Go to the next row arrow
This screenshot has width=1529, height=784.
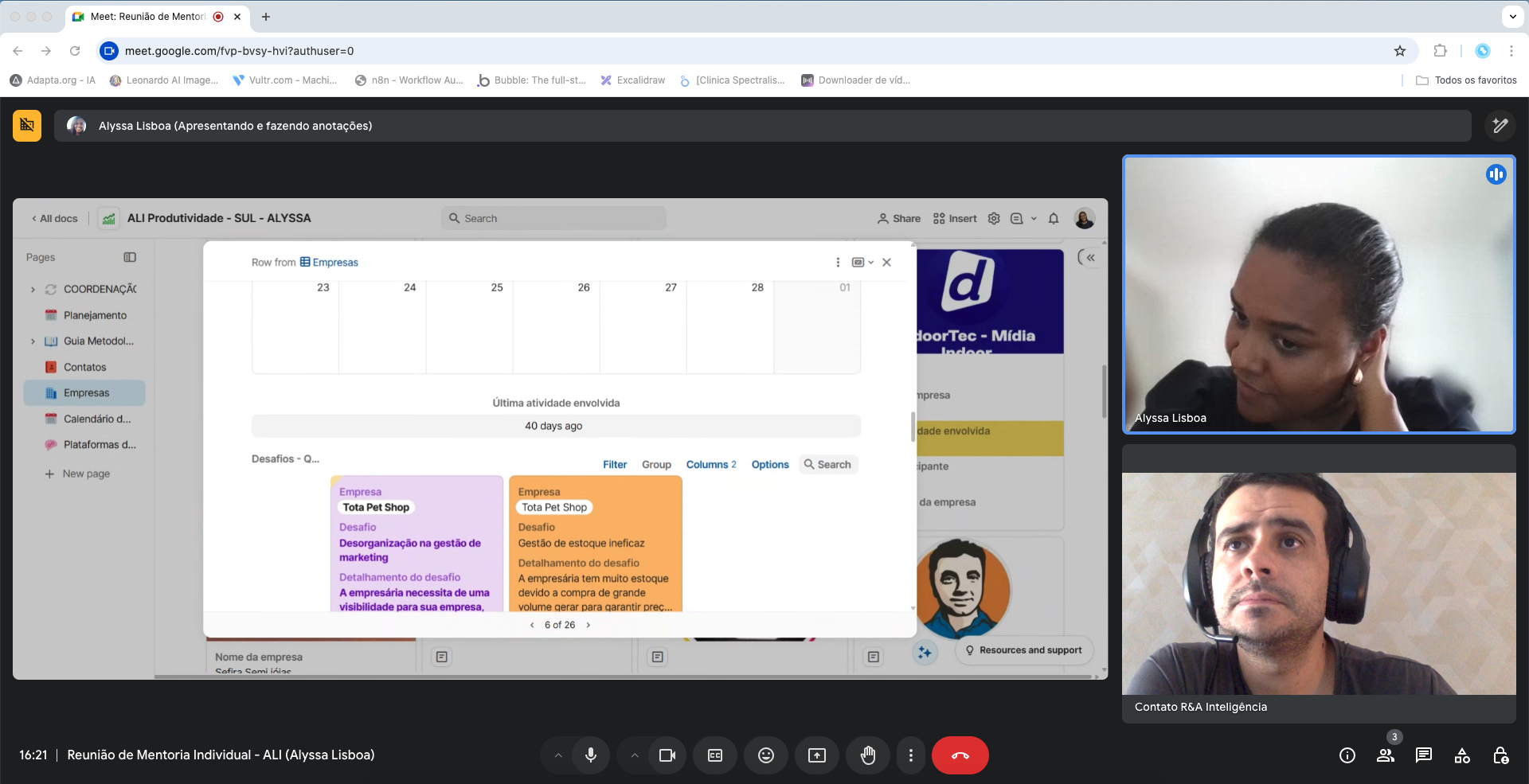tap(589, 625)
